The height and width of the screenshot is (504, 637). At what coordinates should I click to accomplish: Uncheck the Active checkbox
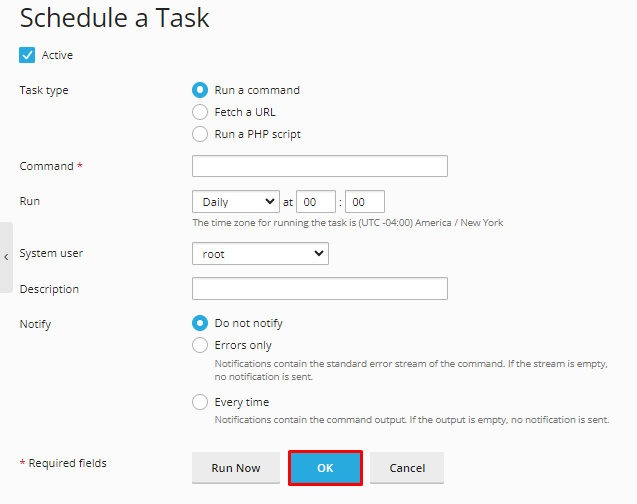pyautogui.click(x=27, y=56)
